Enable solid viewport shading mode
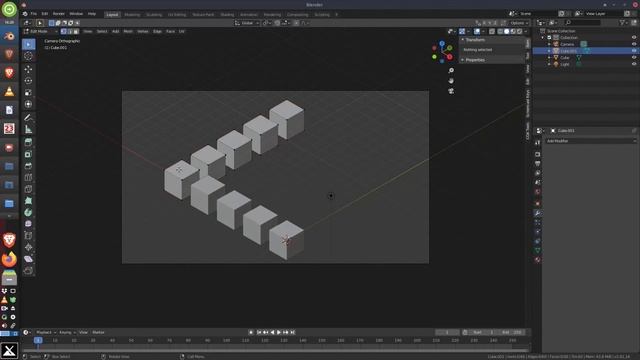 (x=507, y=31)
